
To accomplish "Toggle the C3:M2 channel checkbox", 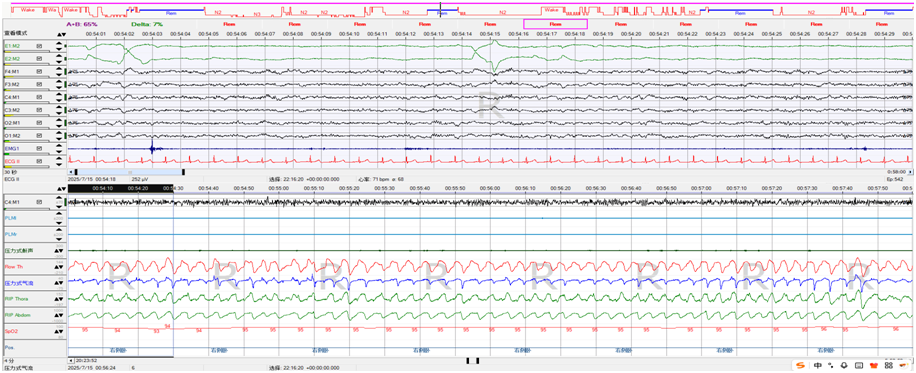I will 39,110.
